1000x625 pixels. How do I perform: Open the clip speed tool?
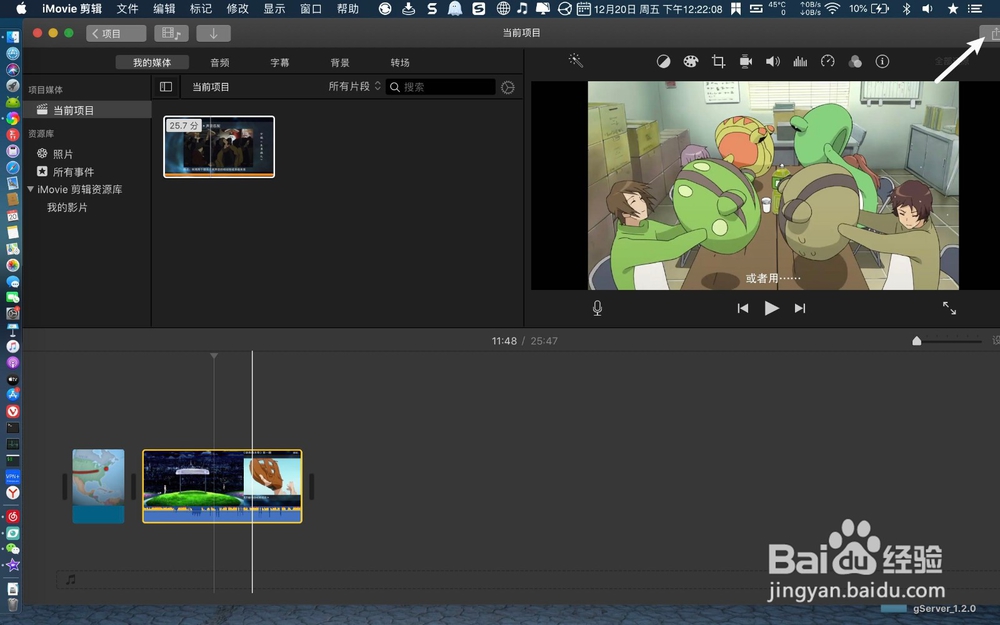[827, 61]
